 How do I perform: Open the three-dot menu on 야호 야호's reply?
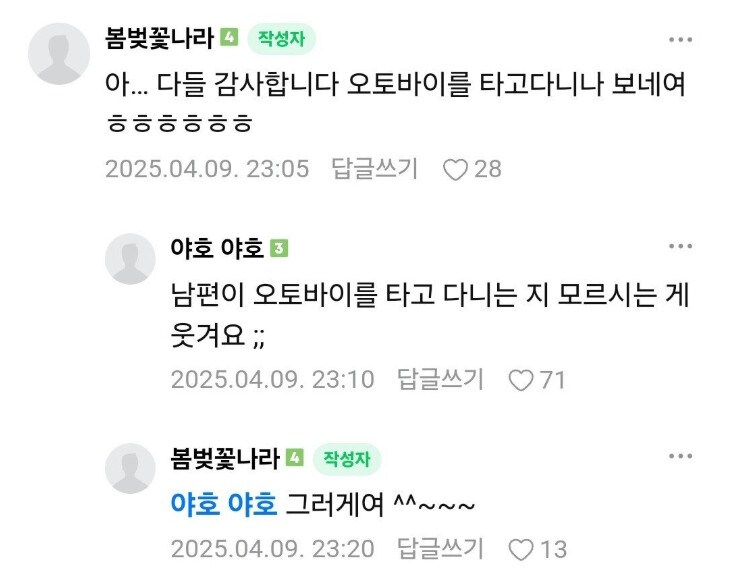point(680,246)
